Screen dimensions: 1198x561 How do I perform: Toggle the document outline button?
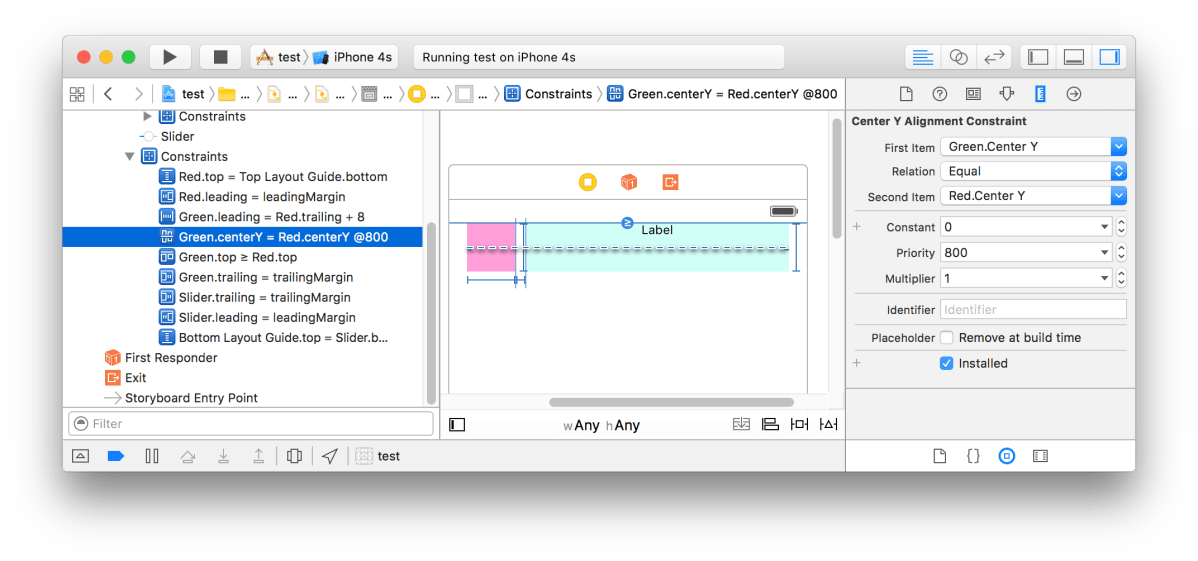click(457, 425)
